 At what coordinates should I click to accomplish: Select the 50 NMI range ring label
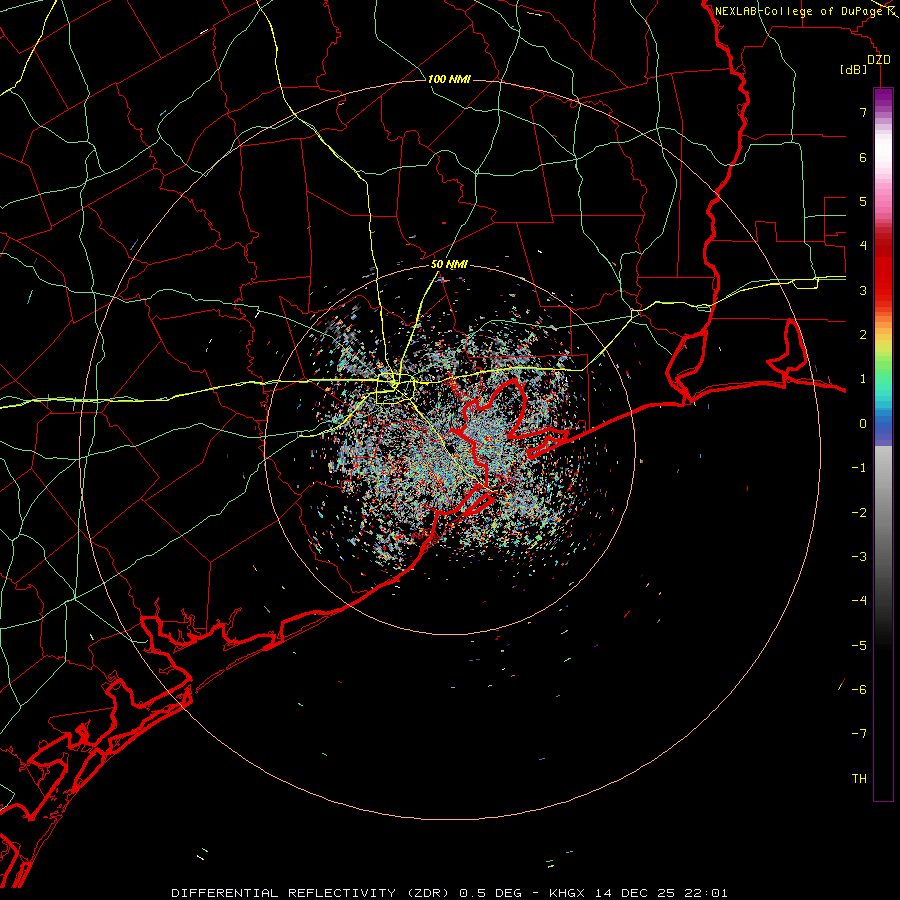(x=449, y=264)
